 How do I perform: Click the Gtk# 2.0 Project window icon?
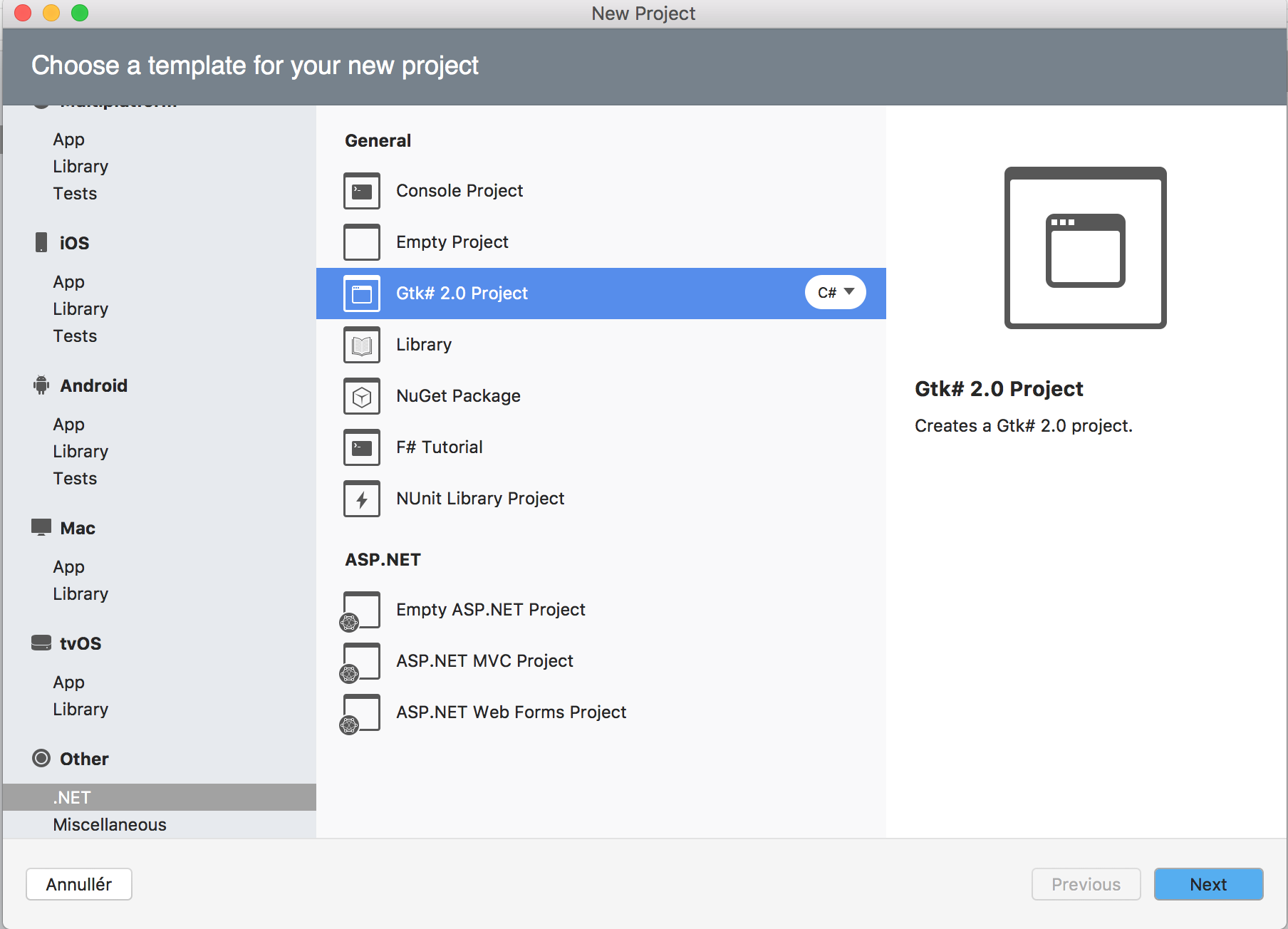(362, 294)
